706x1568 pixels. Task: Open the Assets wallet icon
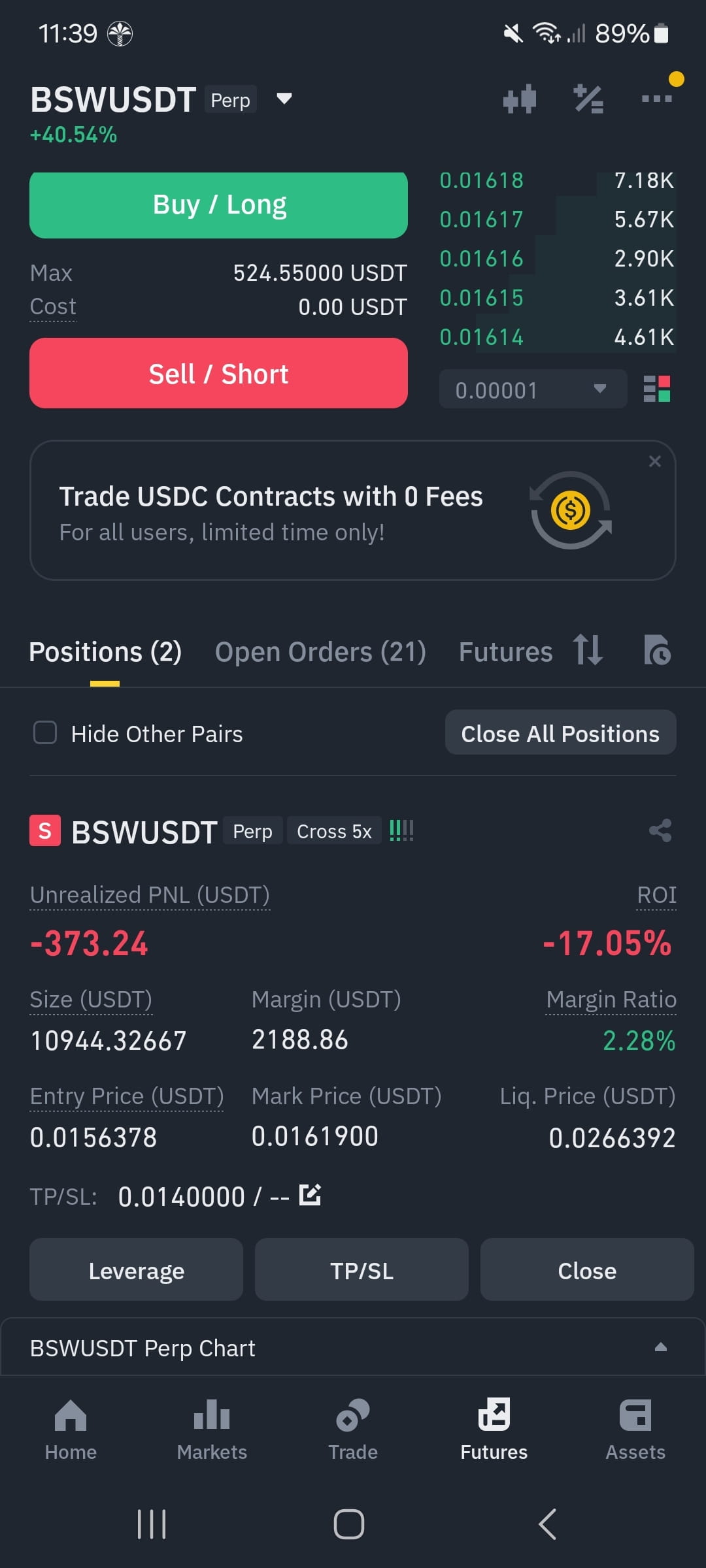[x=635, y=1429]
